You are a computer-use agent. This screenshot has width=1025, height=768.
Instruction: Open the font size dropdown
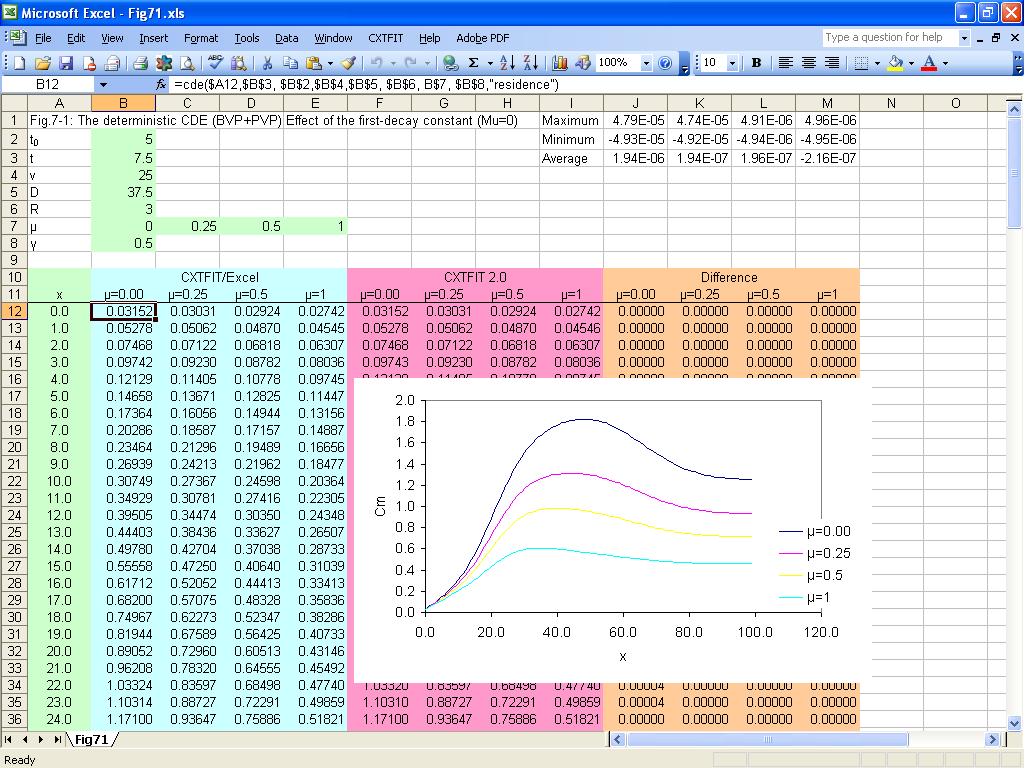(731, 62)
